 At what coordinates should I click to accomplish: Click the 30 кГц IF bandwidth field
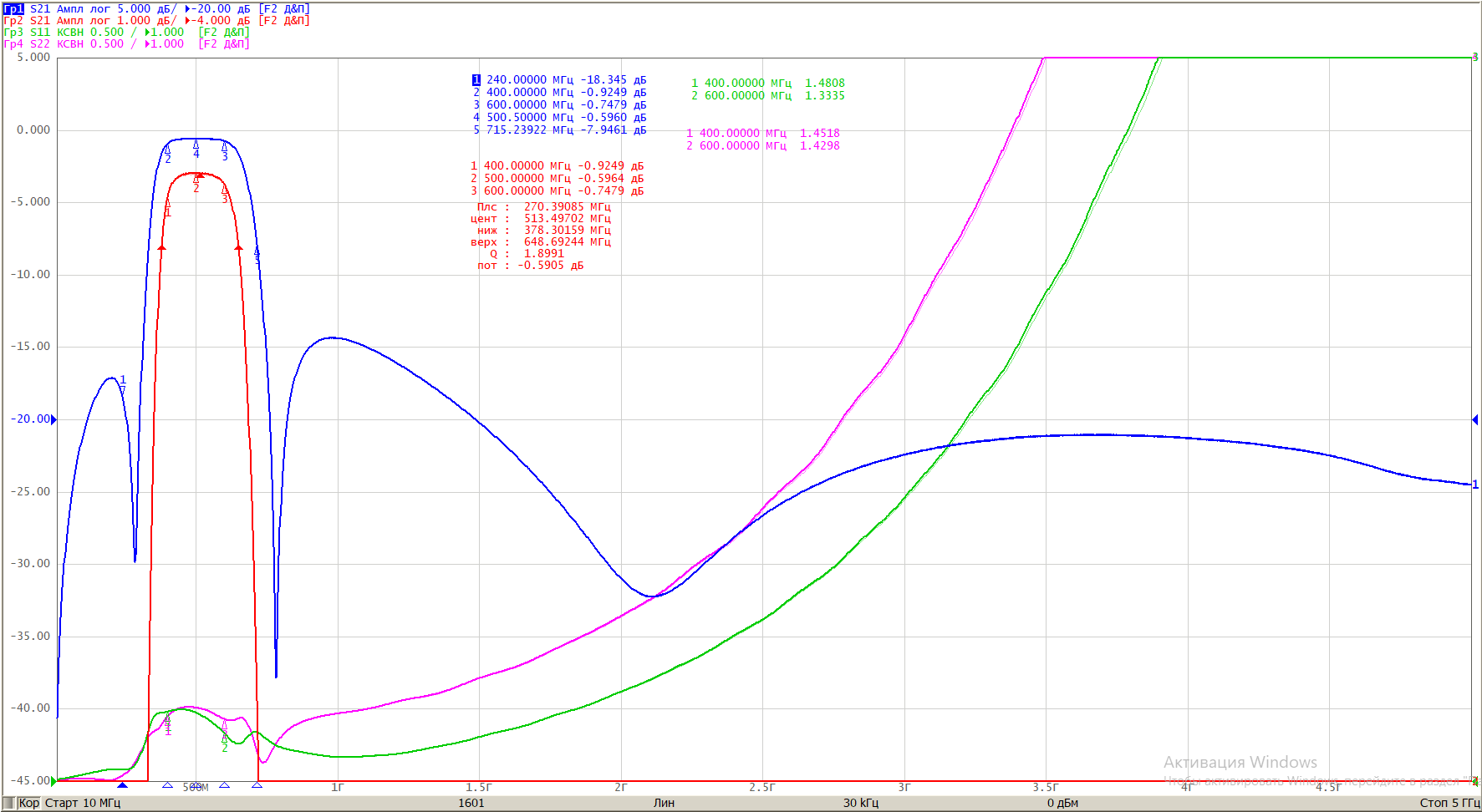pos(861,803)
